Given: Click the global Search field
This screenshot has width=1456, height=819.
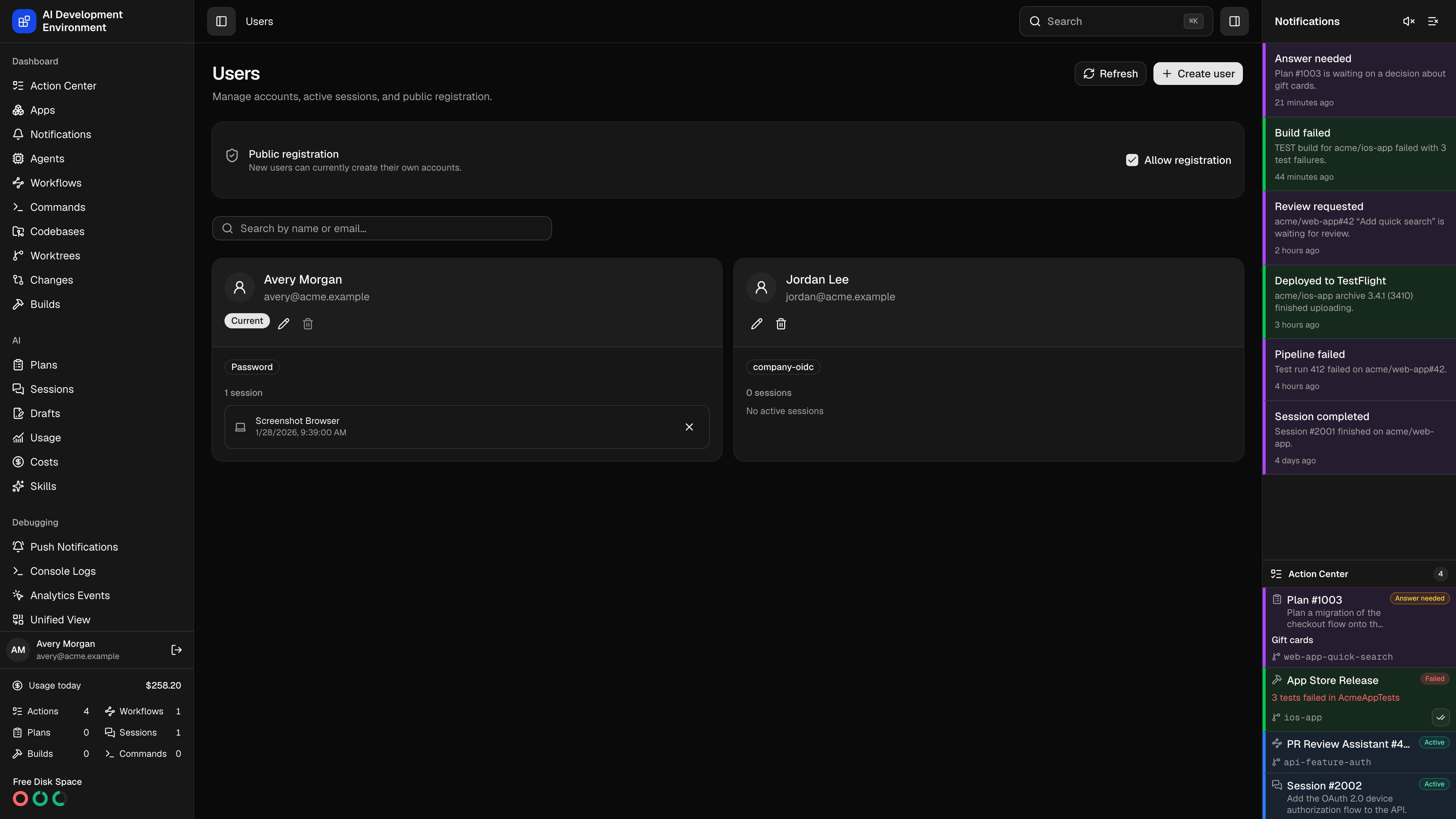Looking at the screenshot, I should 1116,22.
